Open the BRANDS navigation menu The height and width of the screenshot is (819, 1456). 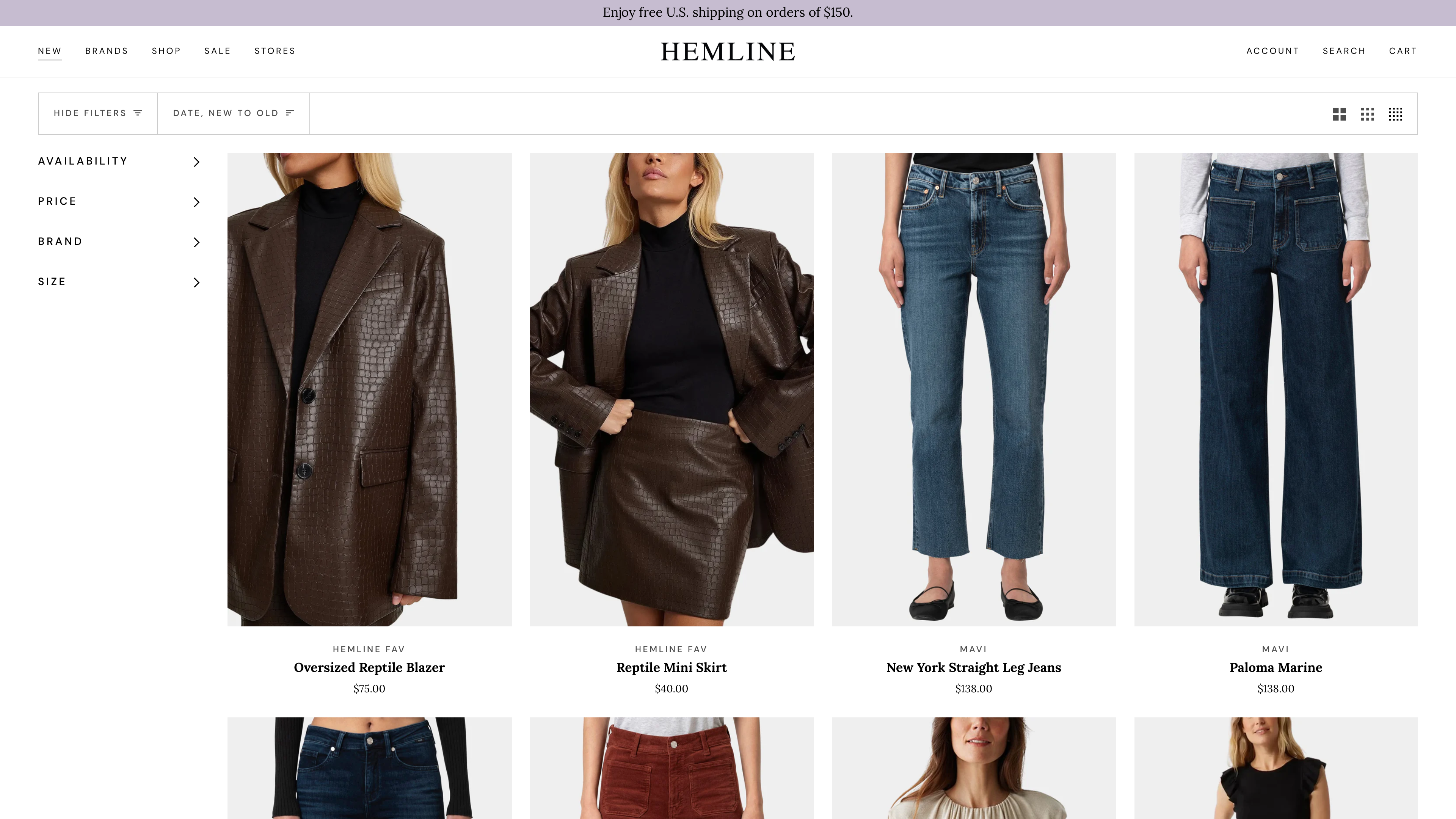coord(106,51)
